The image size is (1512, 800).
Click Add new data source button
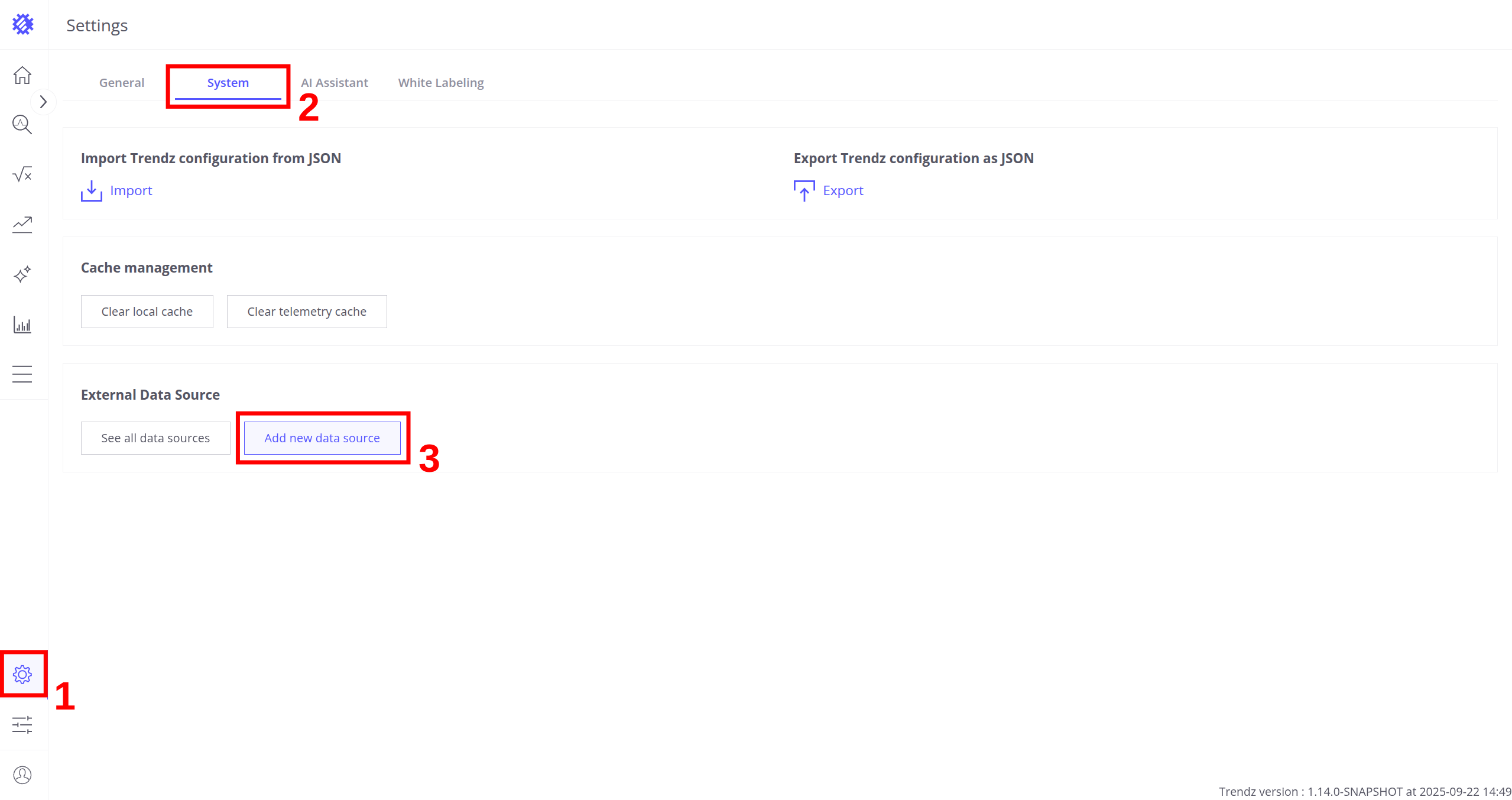pos(322,438)
